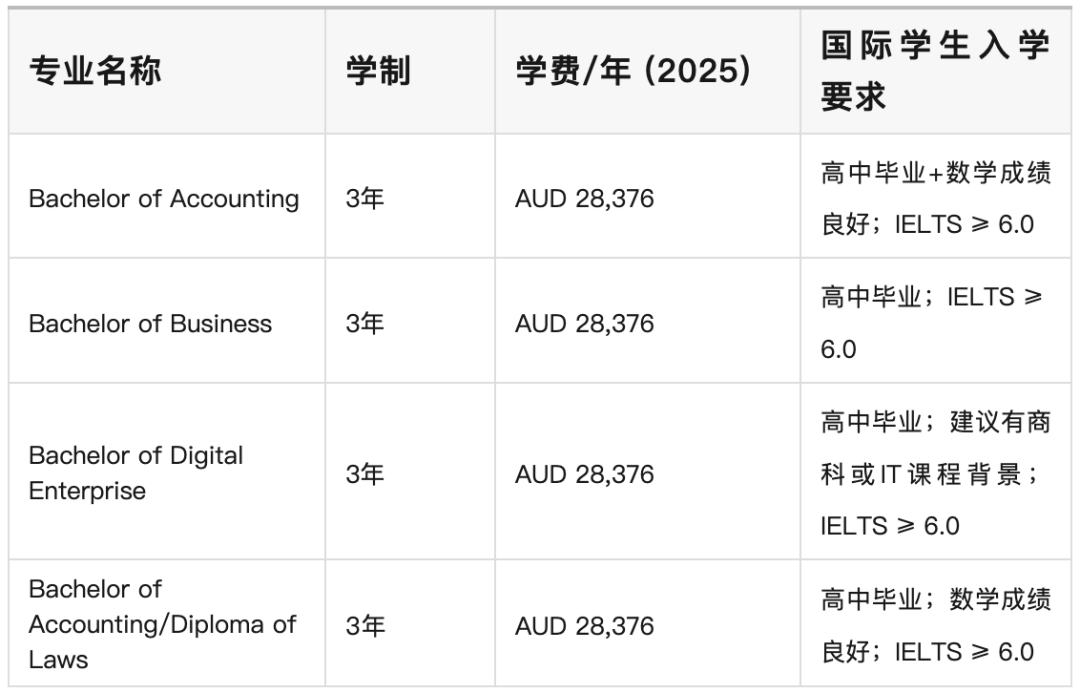The image size is (1080, 693).
Task: Click the Bachelor of Digital Enterprise cell
Action: pyautogui.click(x=136, y=473)
